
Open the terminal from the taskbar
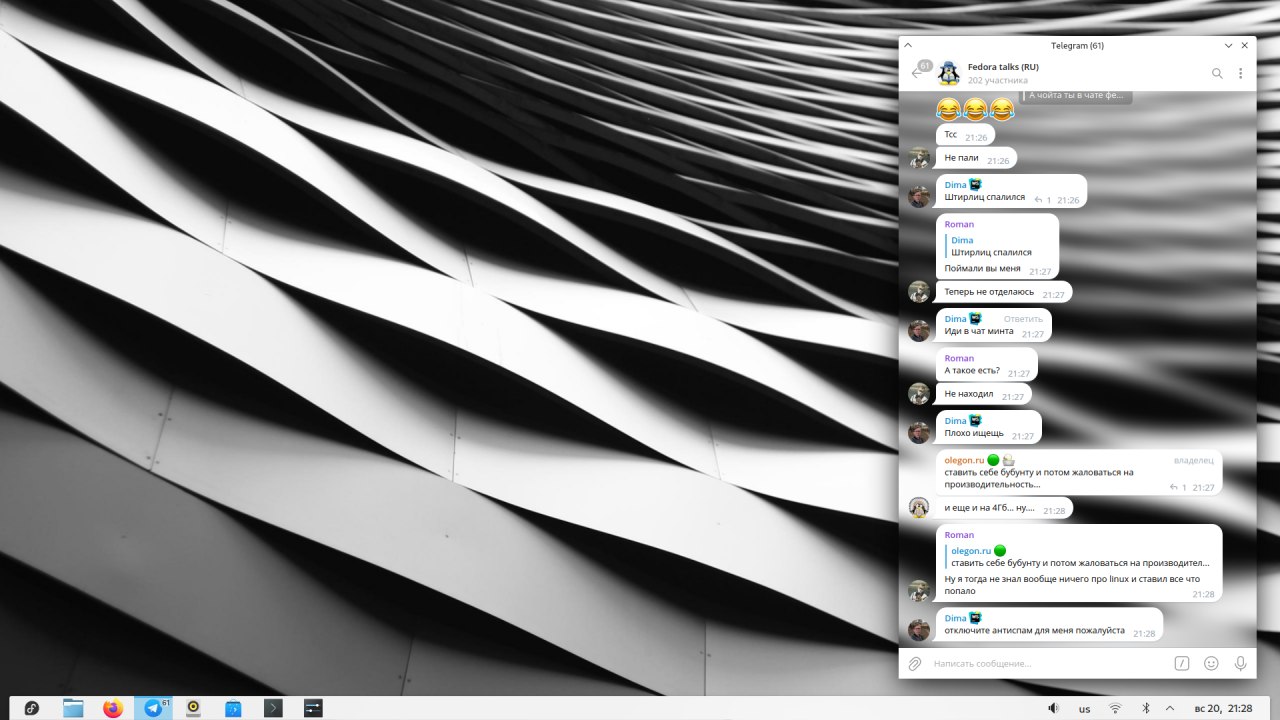click(x=273, y=708)
